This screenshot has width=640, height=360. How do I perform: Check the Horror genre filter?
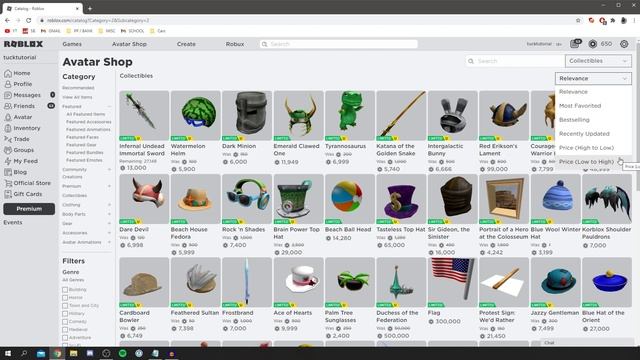[x=65, y=298]
